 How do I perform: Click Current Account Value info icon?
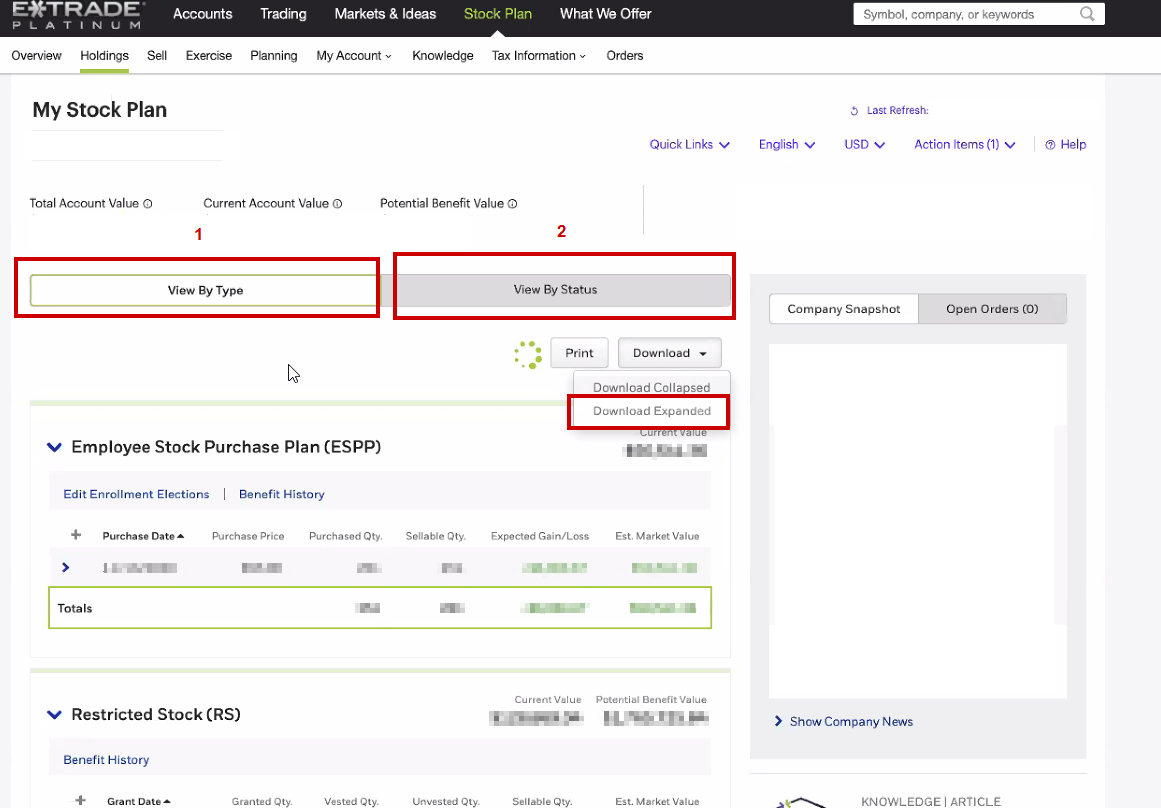coord(337,204)
